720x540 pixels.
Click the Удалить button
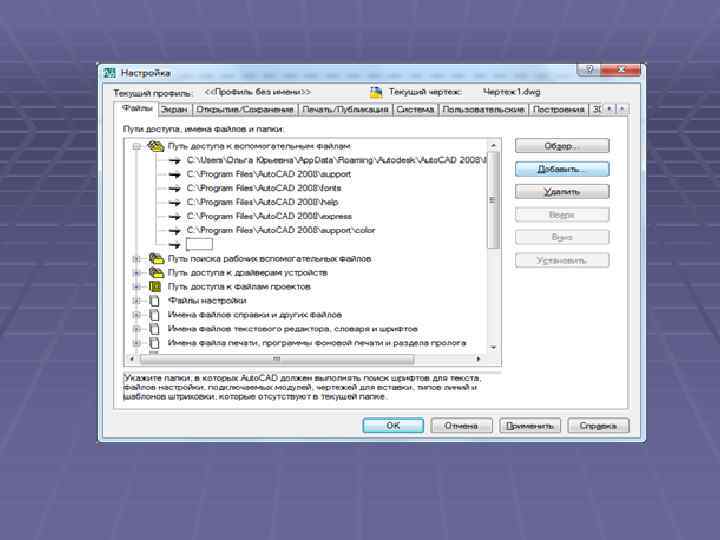tap(562, 191)
